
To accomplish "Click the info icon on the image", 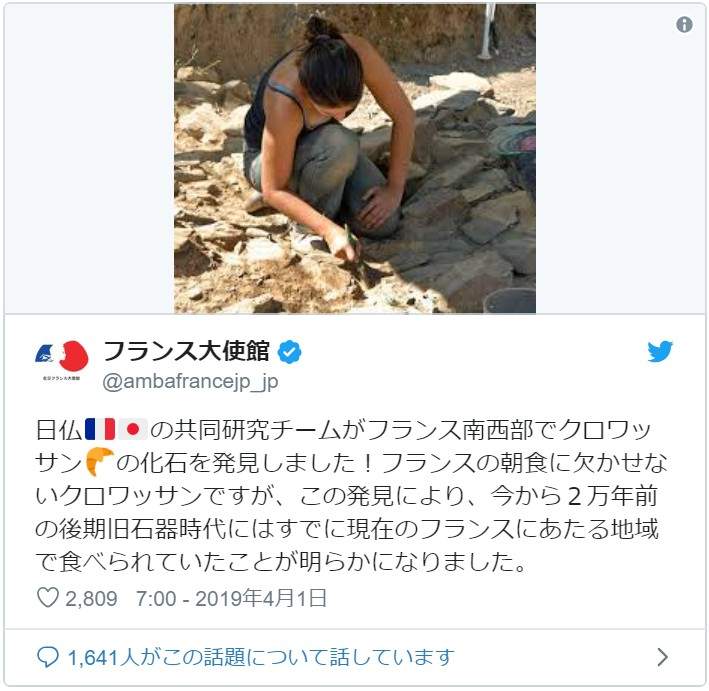I will click(x=684, y=24).
